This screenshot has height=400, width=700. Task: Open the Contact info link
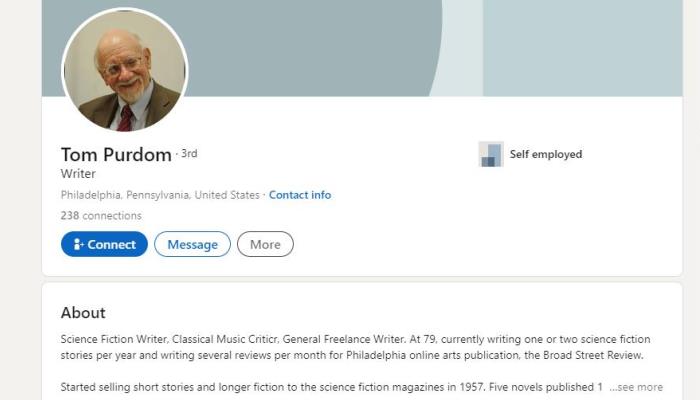[300, 195]
